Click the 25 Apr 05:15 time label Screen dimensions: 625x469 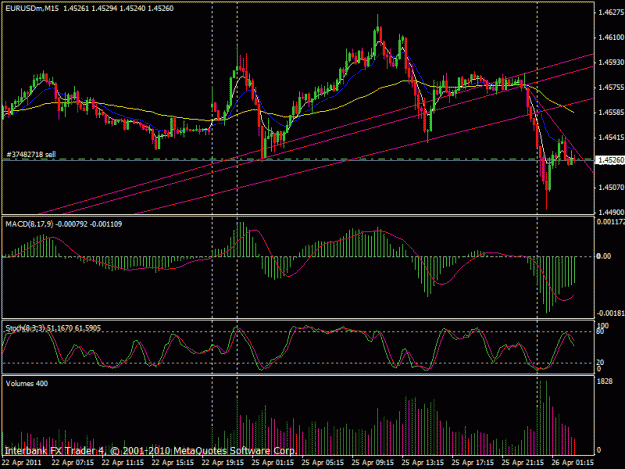(x=322, y=463)
